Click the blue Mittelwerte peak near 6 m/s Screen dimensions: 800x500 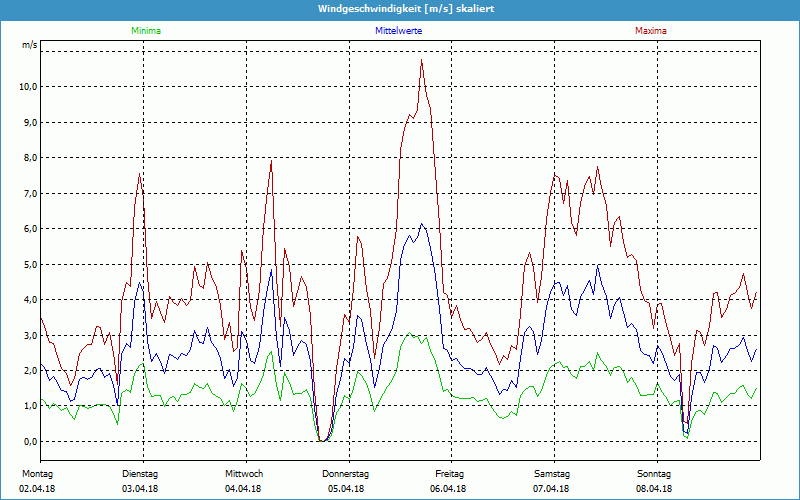pyautogui.click(x=421, y=224)
